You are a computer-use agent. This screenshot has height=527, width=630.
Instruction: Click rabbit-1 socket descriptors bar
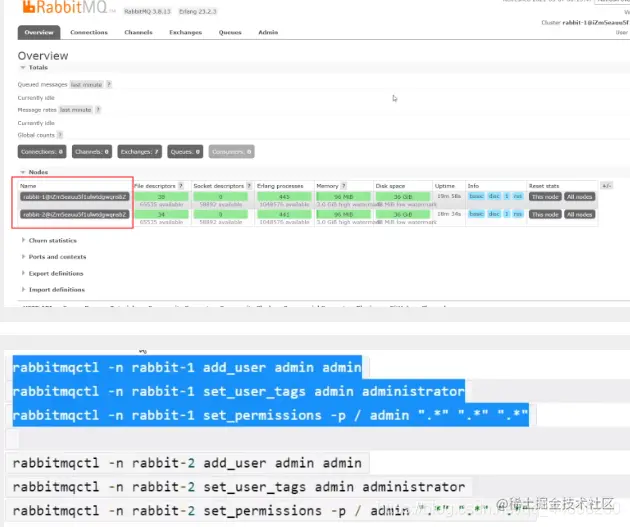pyautogui.click(x=221, y=197)
